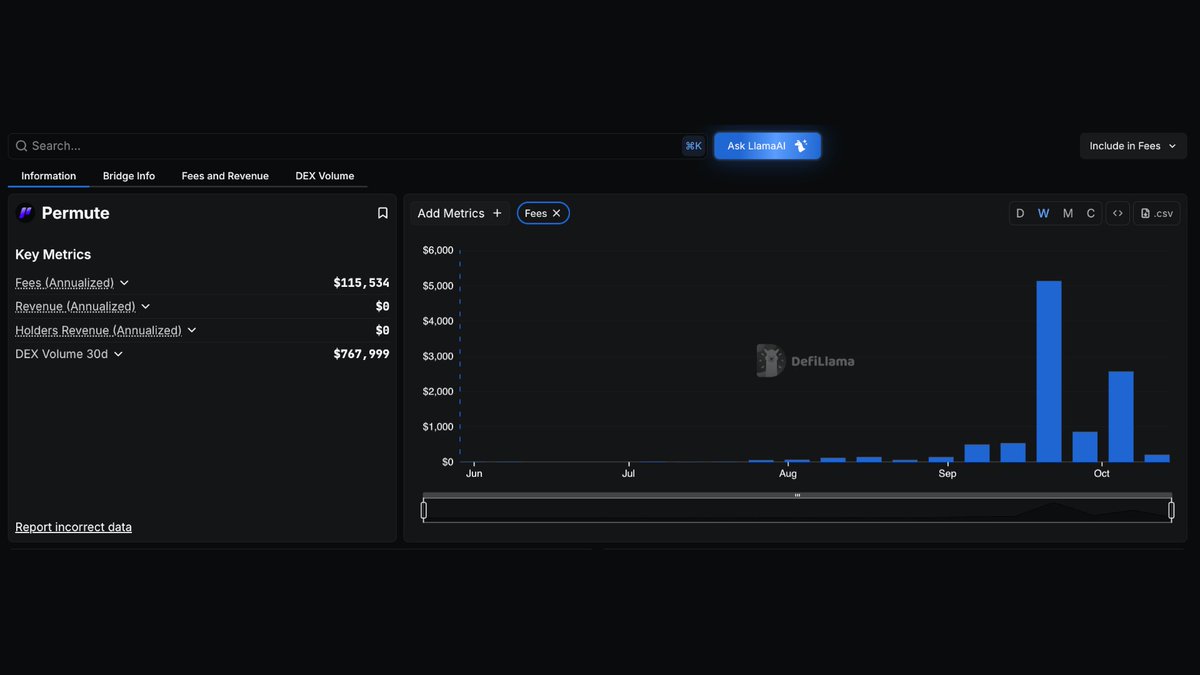Image resolution: width=1200 pixels, height=675 pixels.
Task: Click the right handle of chart range slider
Action: [1171, 510]
